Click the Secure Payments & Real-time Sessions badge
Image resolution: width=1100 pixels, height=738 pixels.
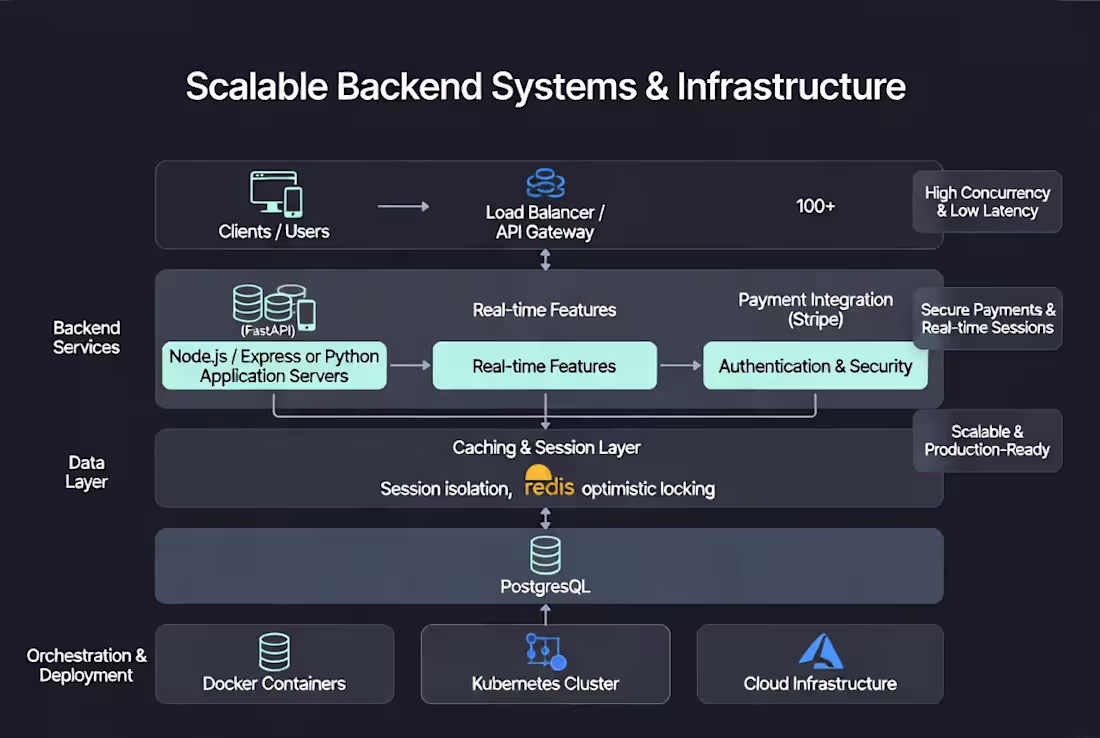pos(987,318)
